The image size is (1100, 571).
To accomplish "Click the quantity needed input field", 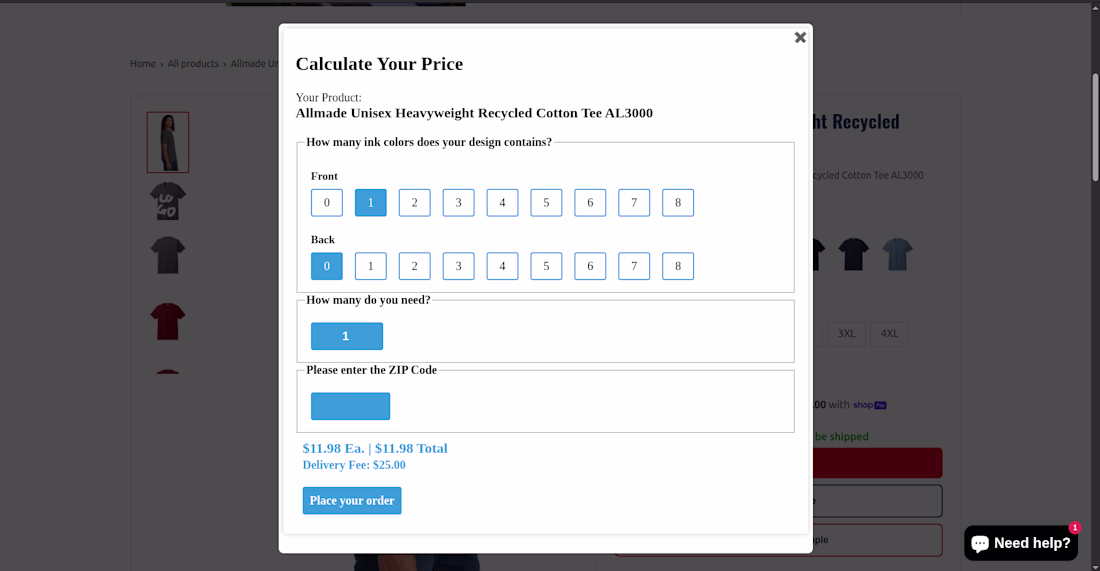I will pyautogui.click(x=347, y=336).
